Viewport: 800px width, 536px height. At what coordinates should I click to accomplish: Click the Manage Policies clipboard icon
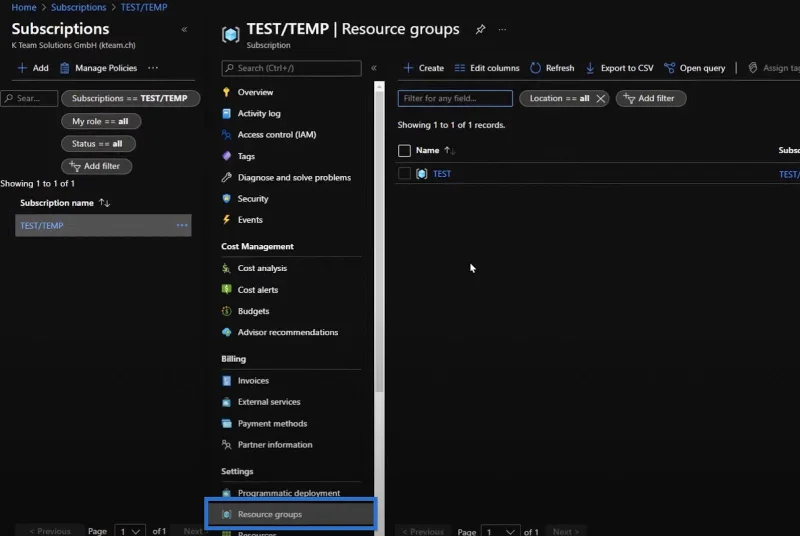coord(65,68)
